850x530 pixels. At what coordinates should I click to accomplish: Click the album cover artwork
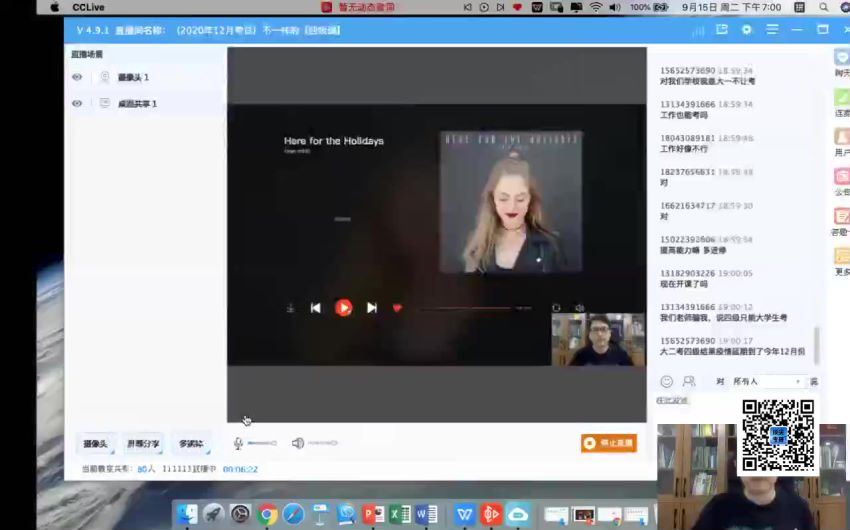[x=511, y=201]
